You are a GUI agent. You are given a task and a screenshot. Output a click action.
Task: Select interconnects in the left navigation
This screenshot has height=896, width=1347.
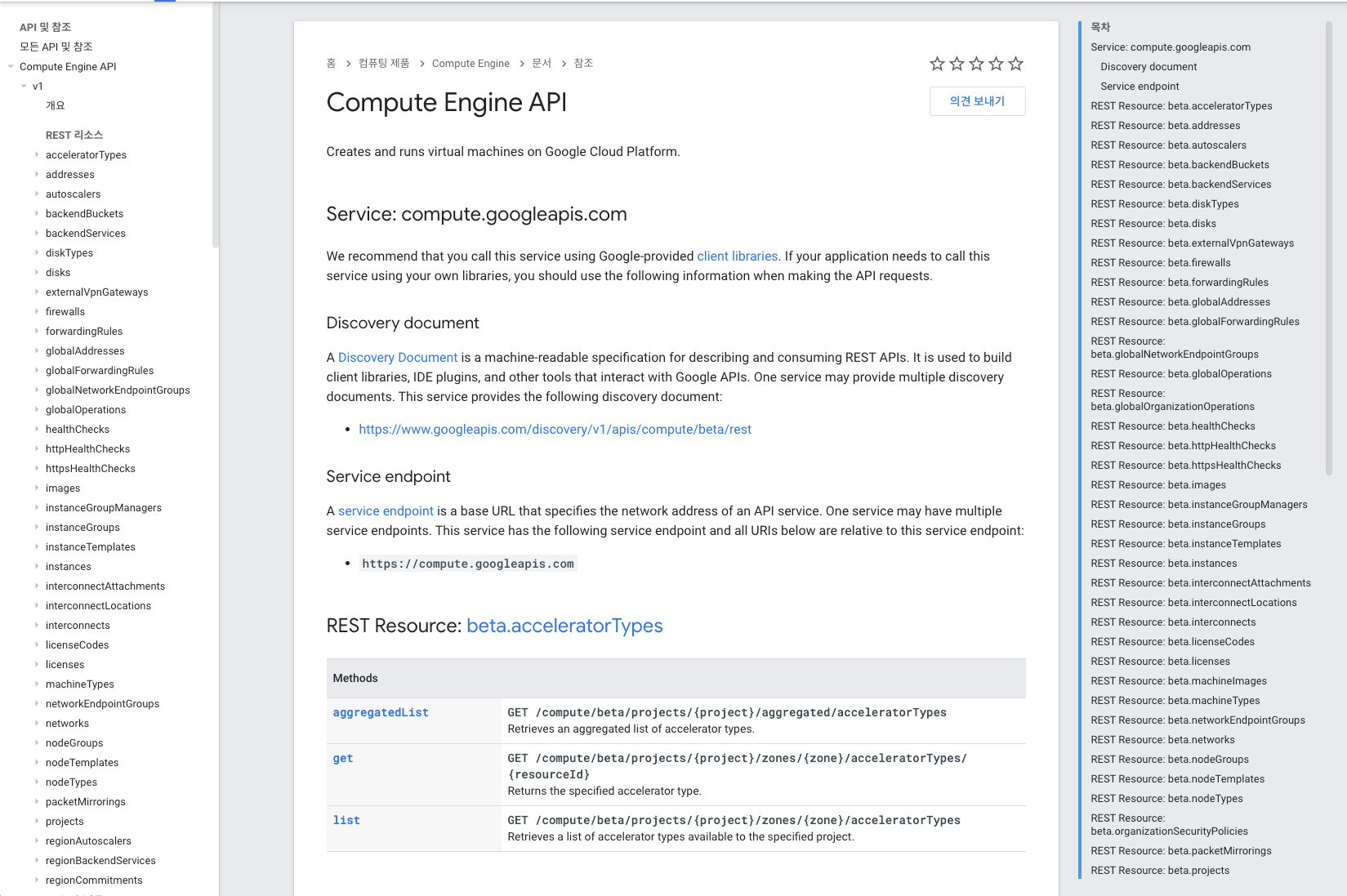78,626
